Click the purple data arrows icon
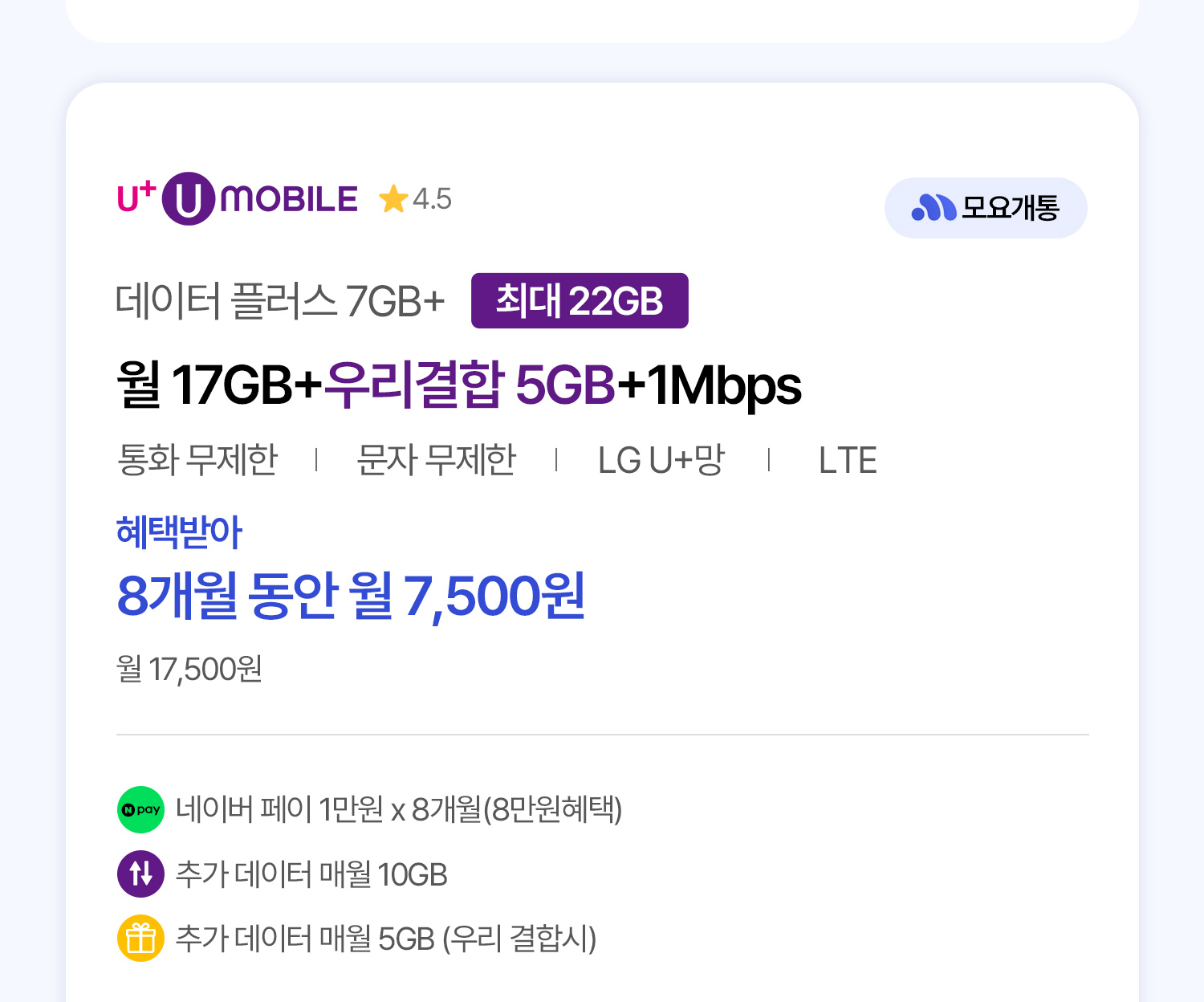This screenshot has width=1204, height=1002. point(141,874)
